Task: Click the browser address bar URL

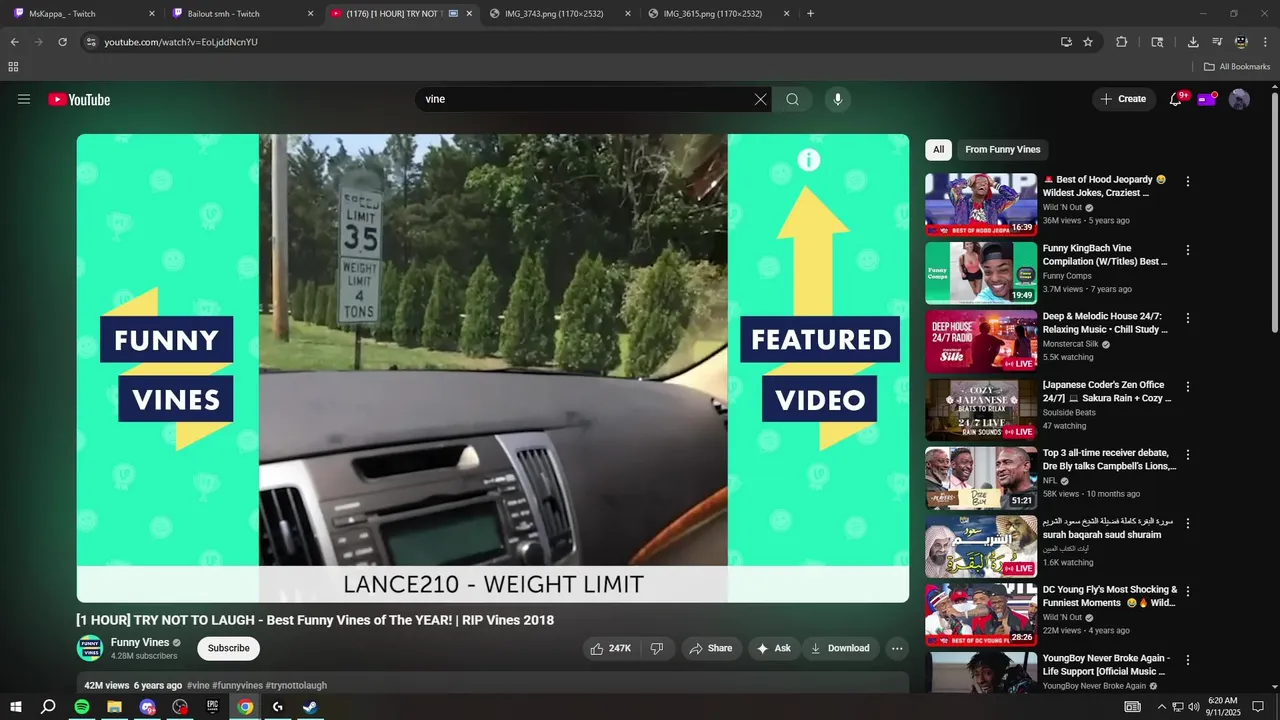Action: click(181, 42)
